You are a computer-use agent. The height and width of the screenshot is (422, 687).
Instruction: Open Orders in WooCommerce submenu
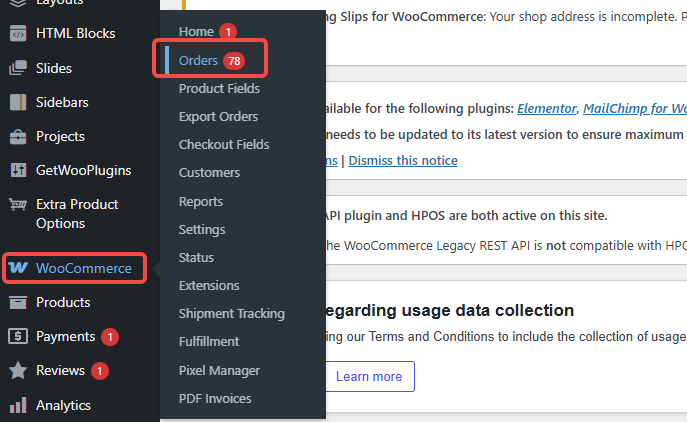[198, 60]
